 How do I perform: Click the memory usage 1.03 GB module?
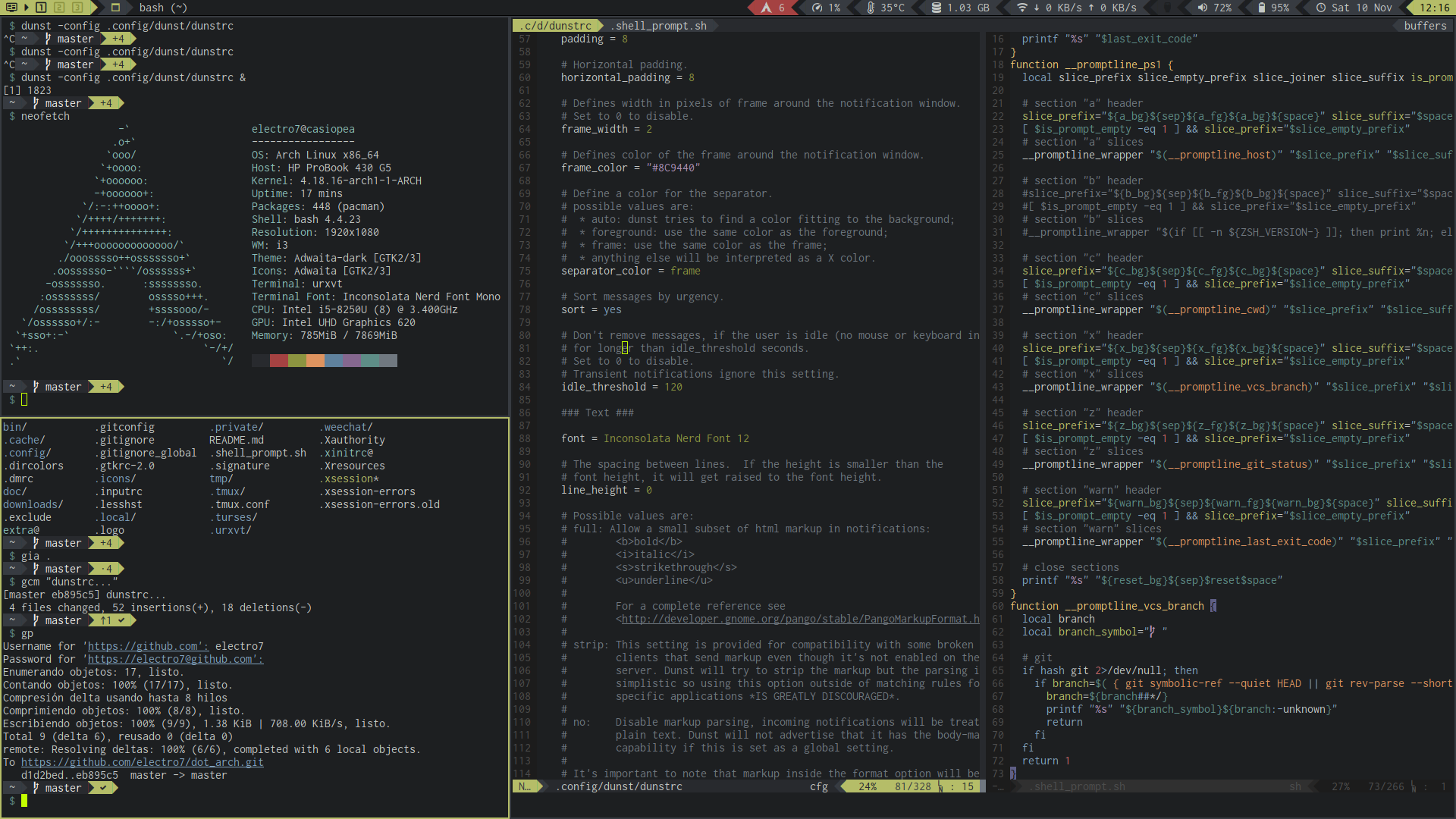point(960,8)
